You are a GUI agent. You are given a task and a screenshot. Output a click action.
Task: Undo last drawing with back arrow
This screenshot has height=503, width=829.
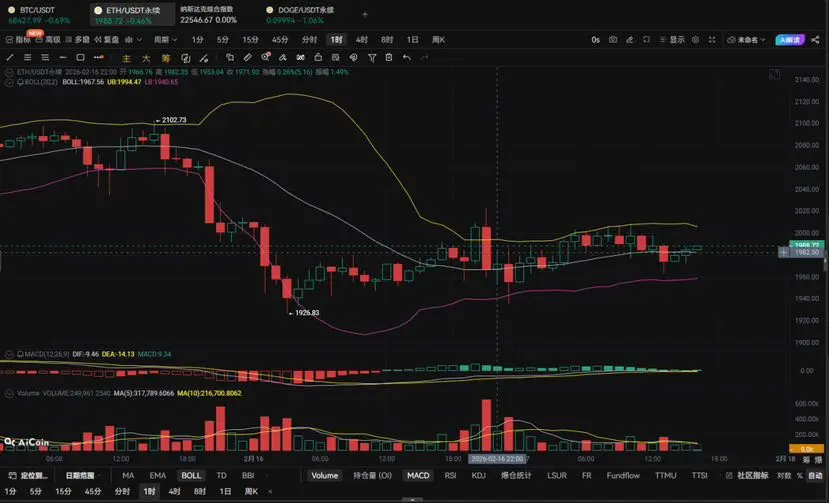tap(407, 57)
